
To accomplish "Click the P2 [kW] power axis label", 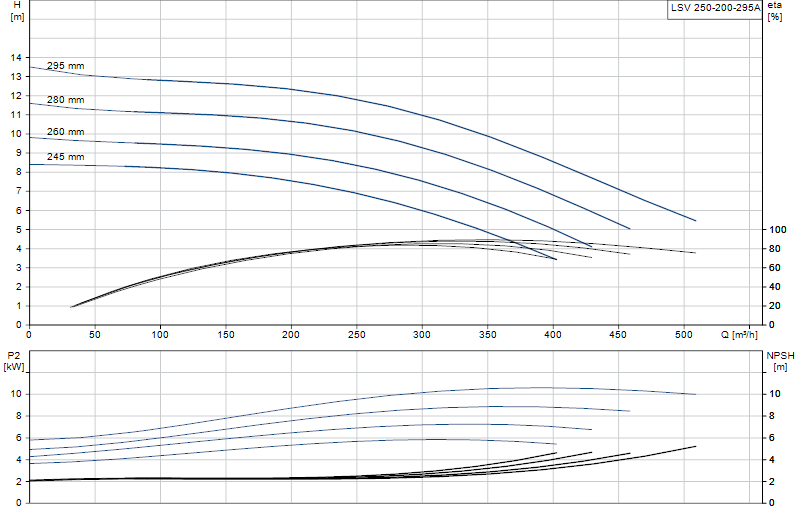I will (x=14, y=361).
